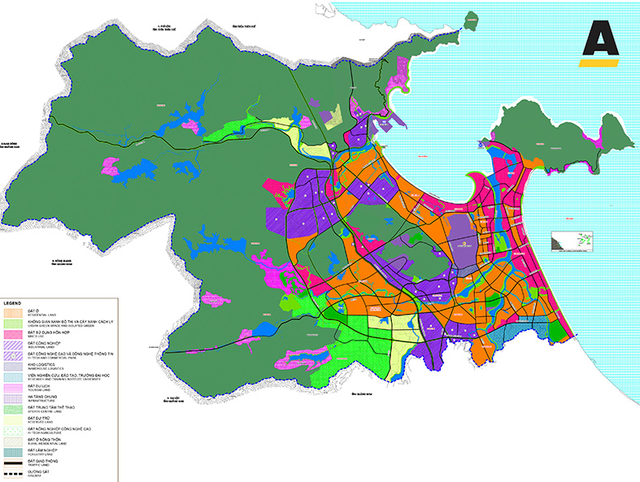640x482 pixels.
Task: Pick the Forestry Land teal swatch
Action: [14, 452]
